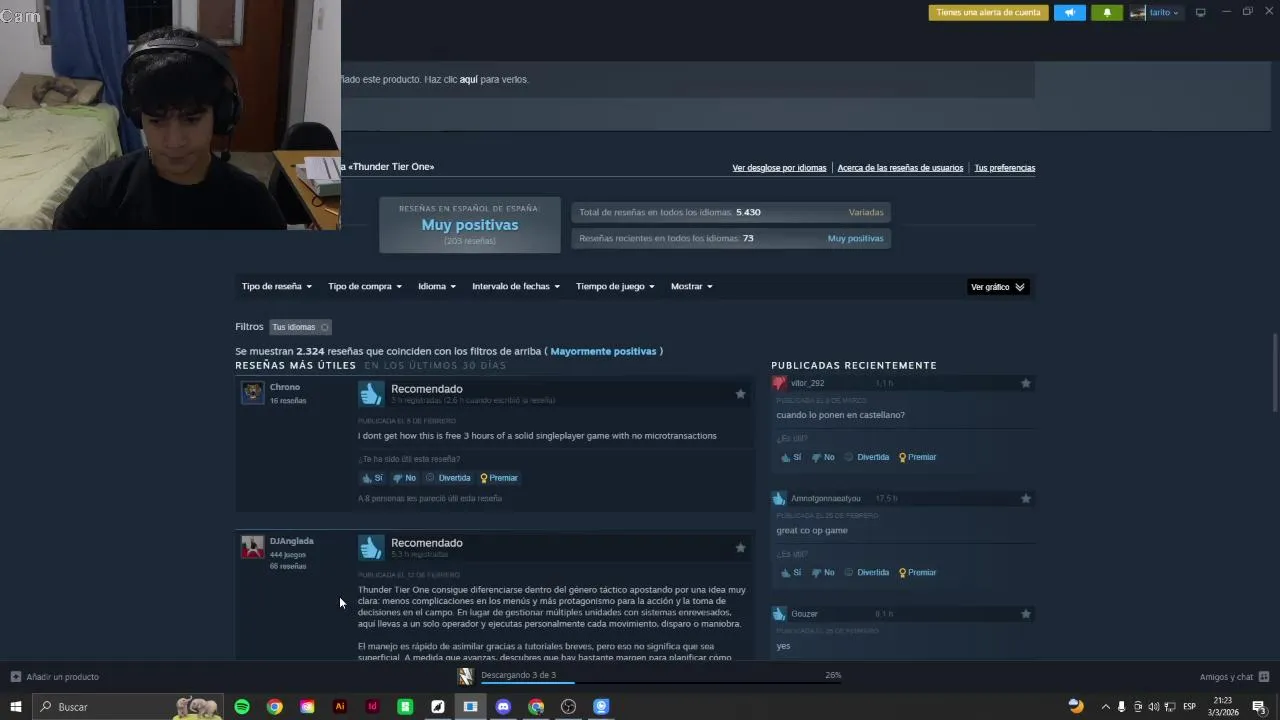Switch to Big Picture mode icon
The image size is (1280, 720).
click(1201, 12)
